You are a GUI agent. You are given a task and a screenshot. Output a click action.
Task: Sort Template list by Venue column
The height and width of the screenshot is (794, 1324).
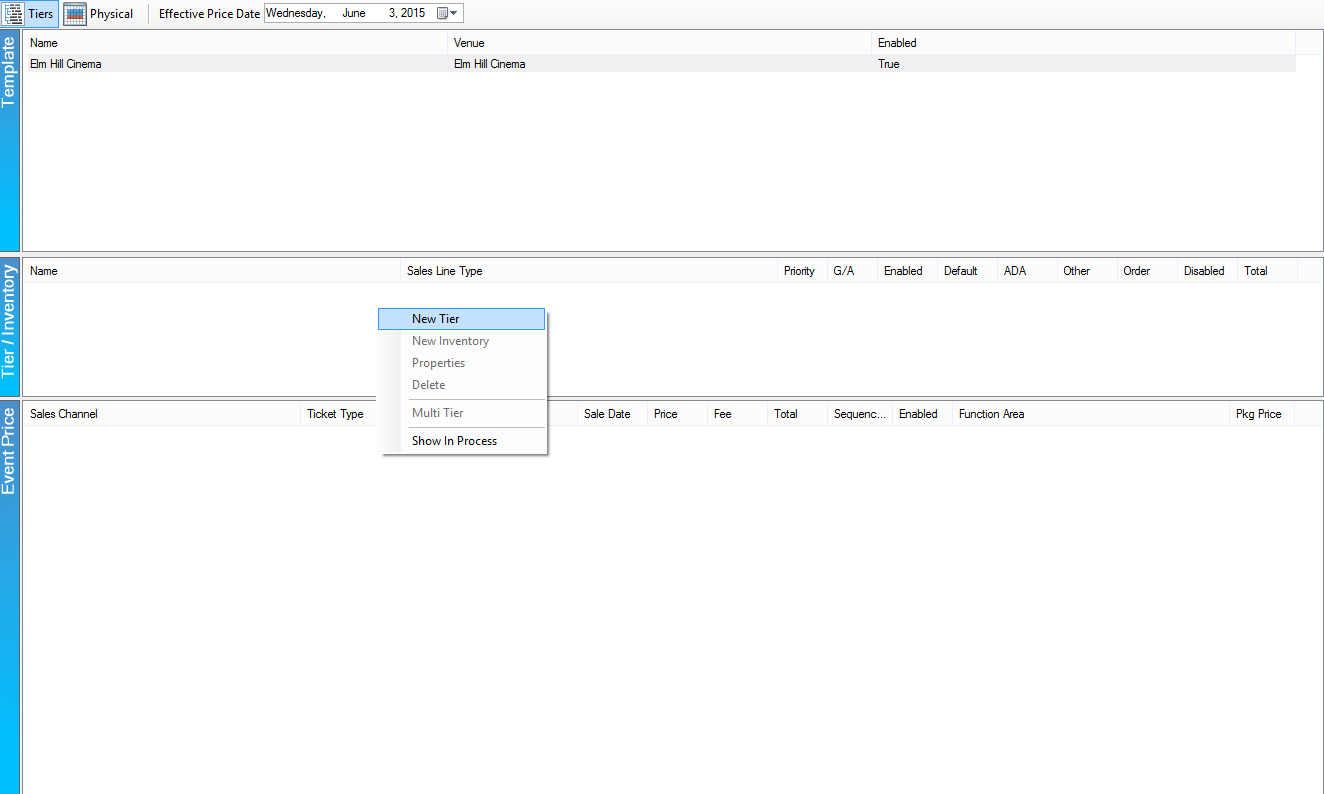point(659,43)
